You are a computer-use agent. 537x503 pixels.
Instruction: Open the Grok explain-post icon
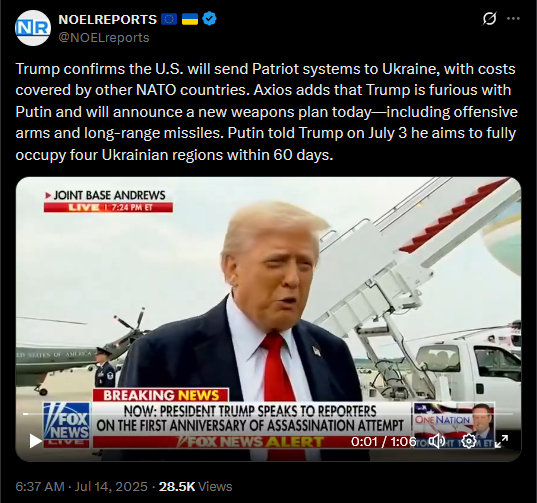click(x=489, y=19)
